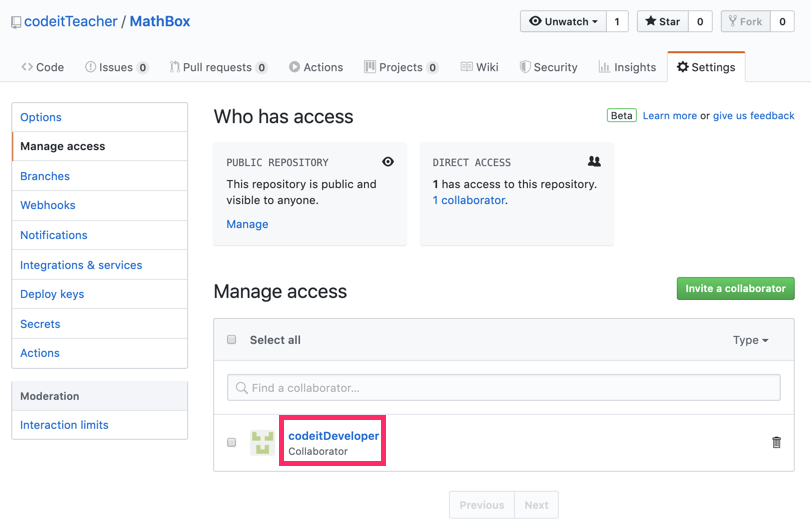Open the MathBox repository link
The image size is (811, 526).
pyautogui.click(x=160, y=22)
